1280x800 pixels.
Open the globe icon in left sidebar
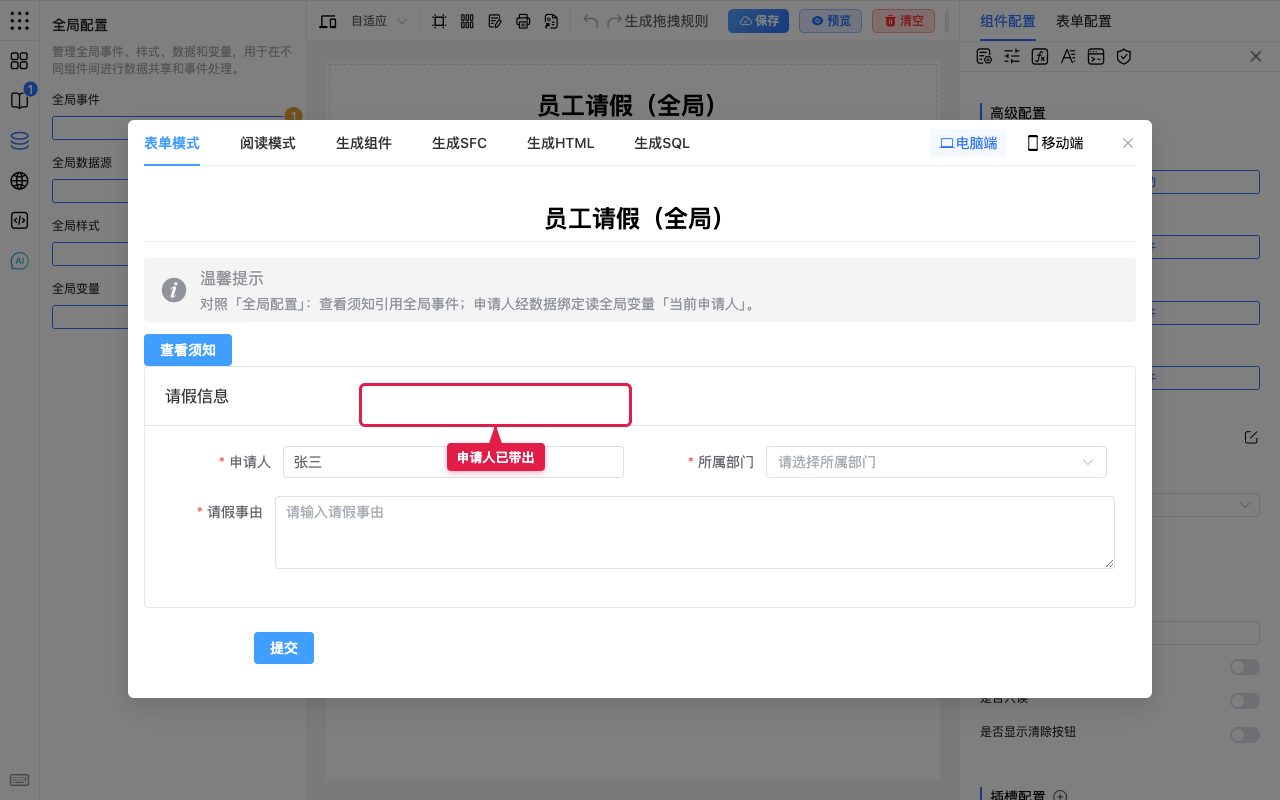tap(19, 181)
